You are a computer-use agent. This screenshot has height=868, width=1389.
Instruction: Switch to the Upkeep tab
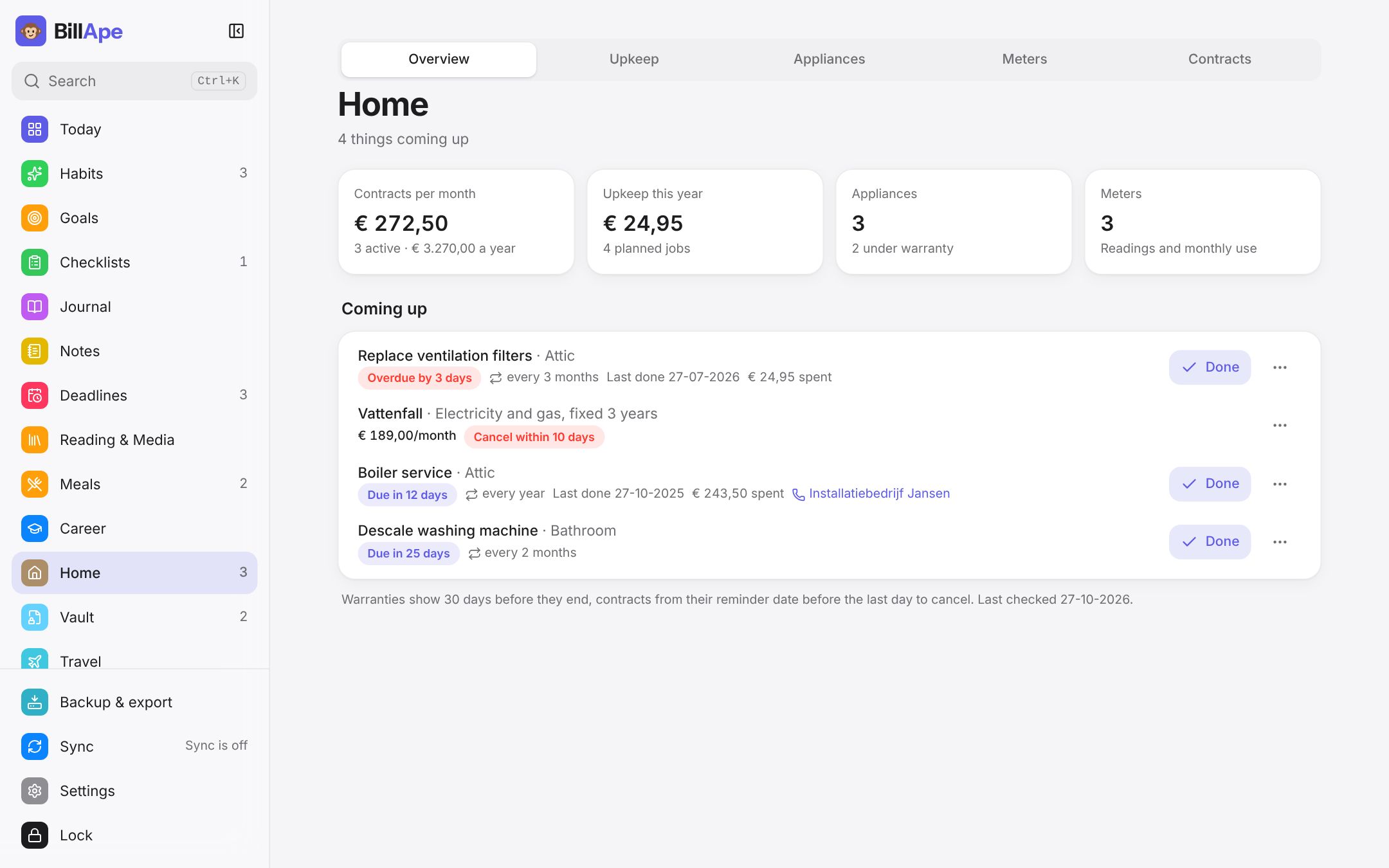click(x=634, y=59)
